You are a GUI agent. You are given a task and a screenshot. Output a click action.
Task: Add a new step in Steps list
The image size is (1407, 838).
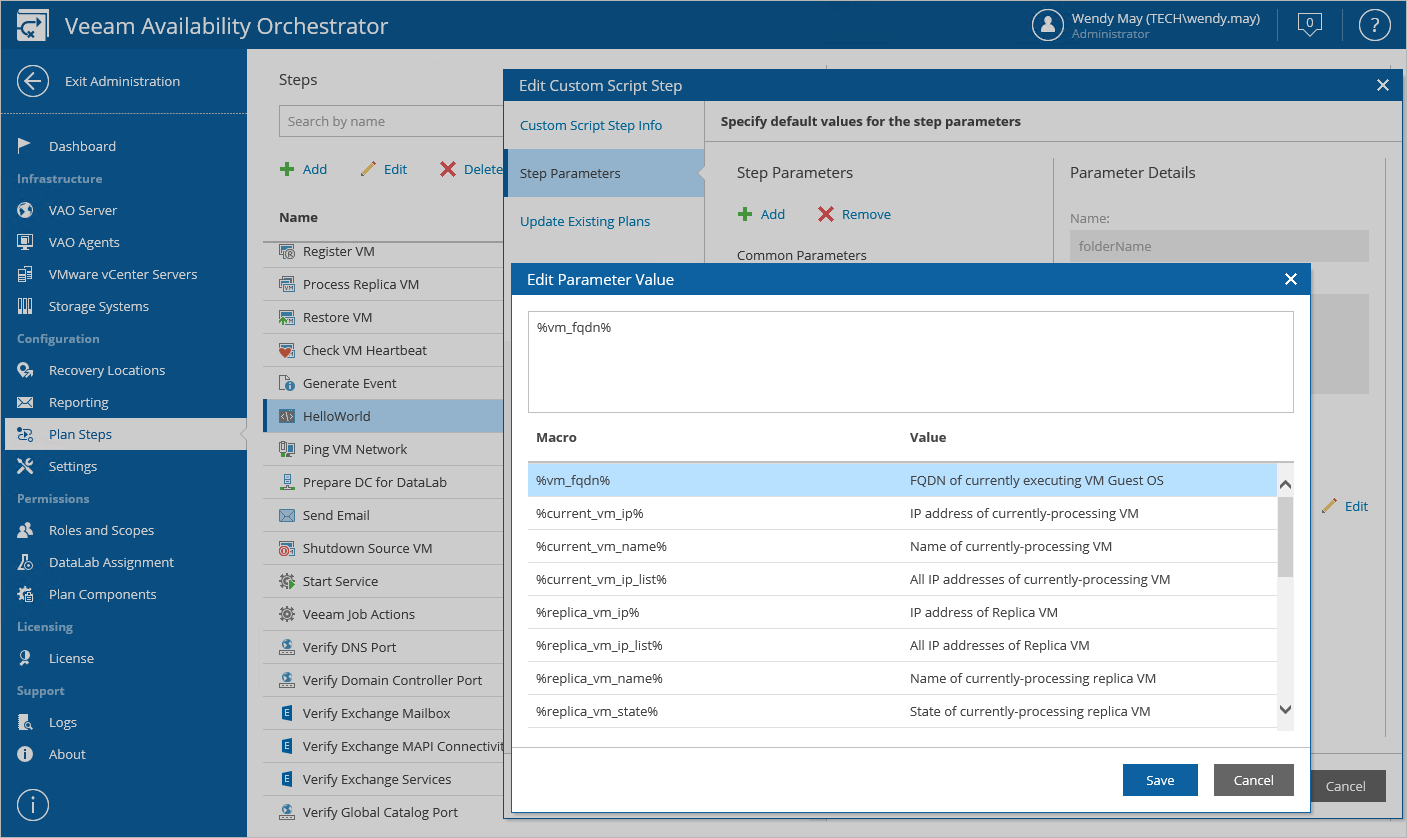[x=303, y=169]
